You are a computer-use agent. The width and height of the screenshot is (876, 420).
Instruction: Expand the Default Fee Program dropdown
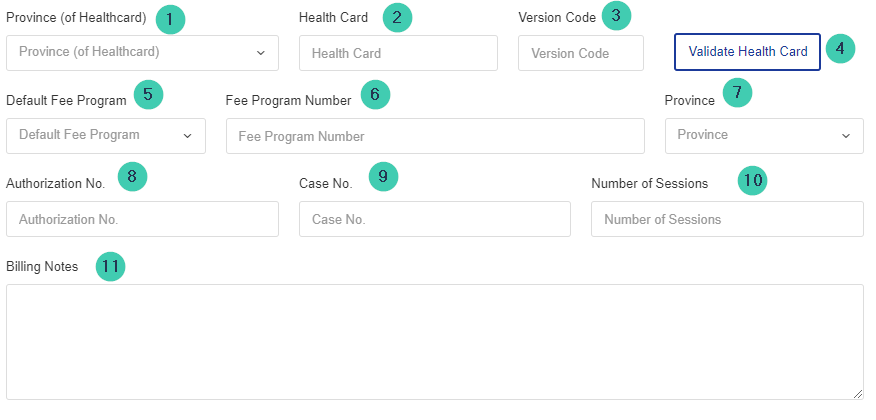coord(106,136)
